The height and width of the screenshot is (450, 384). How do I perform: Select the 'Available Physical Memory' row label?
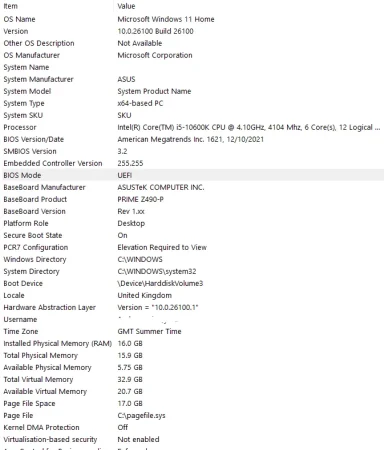click(x=47, y=368)
